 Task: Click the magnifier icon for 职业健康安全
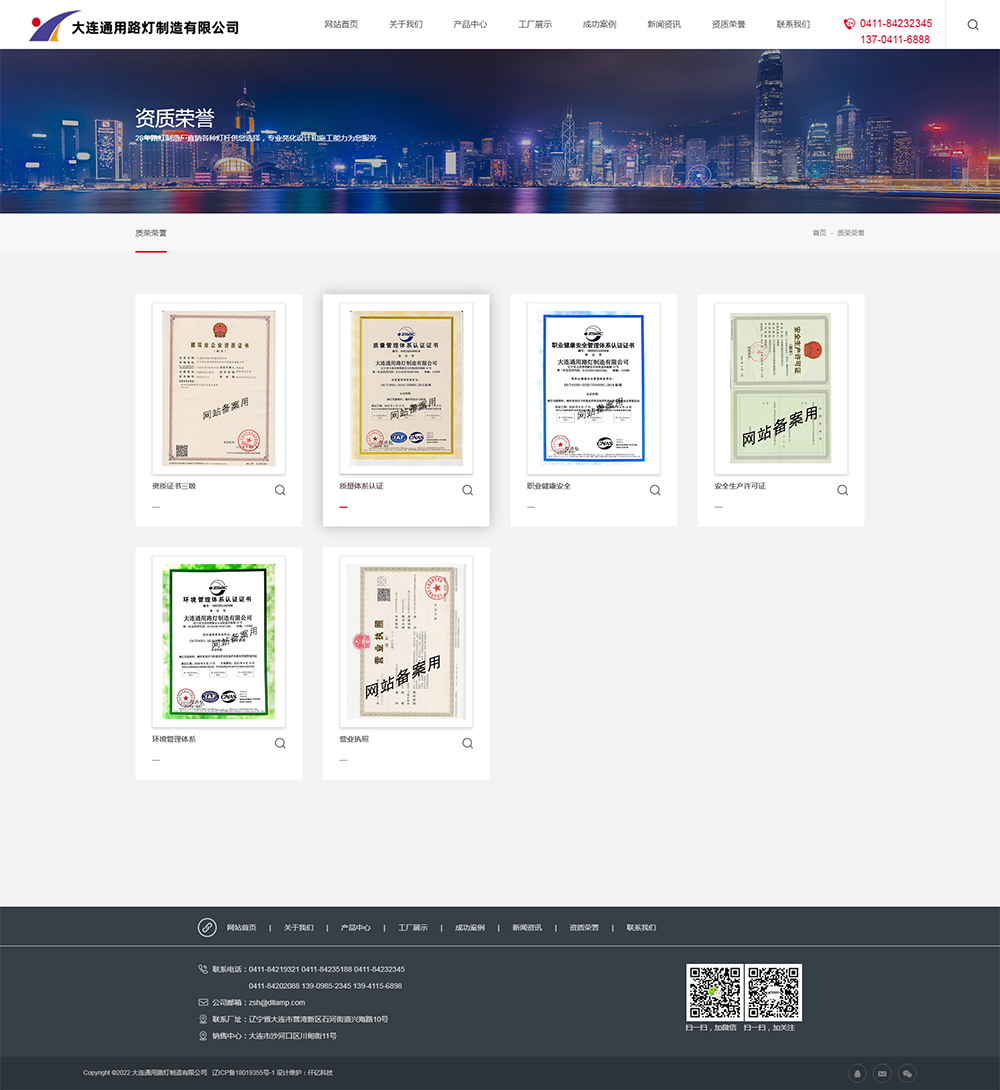(655, 490)
